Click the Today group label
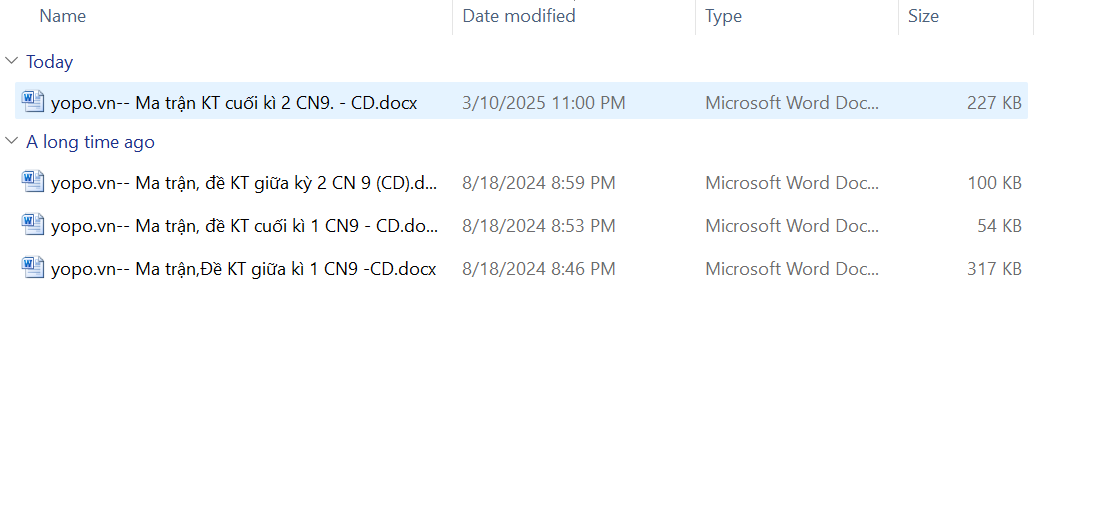 tap(50, 62)
